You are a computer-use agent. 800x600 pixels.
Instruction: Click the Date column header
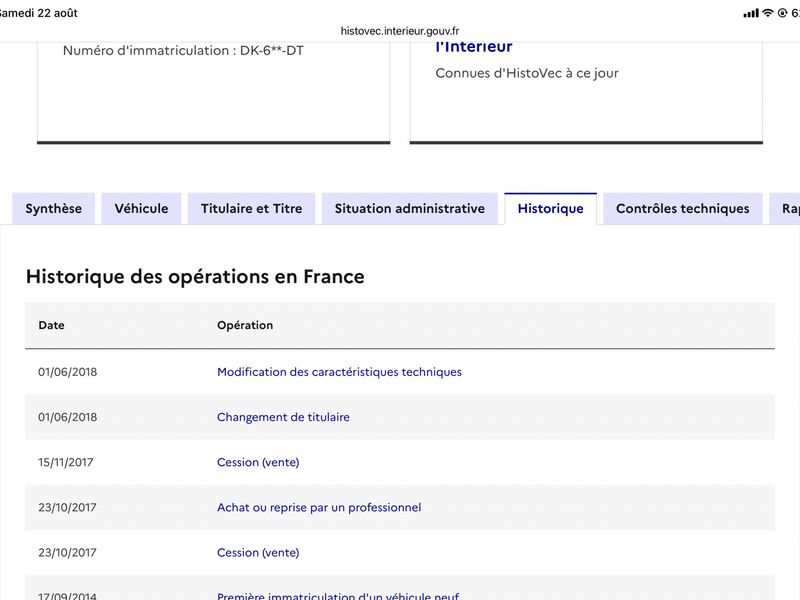point(52,325)
